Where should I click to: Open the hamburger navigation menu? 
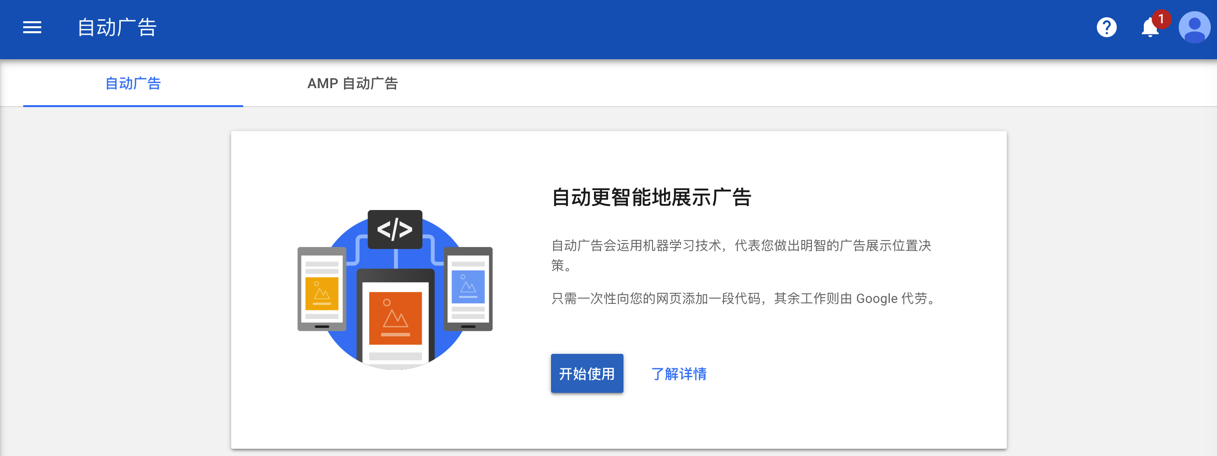(x=32, y=27)
